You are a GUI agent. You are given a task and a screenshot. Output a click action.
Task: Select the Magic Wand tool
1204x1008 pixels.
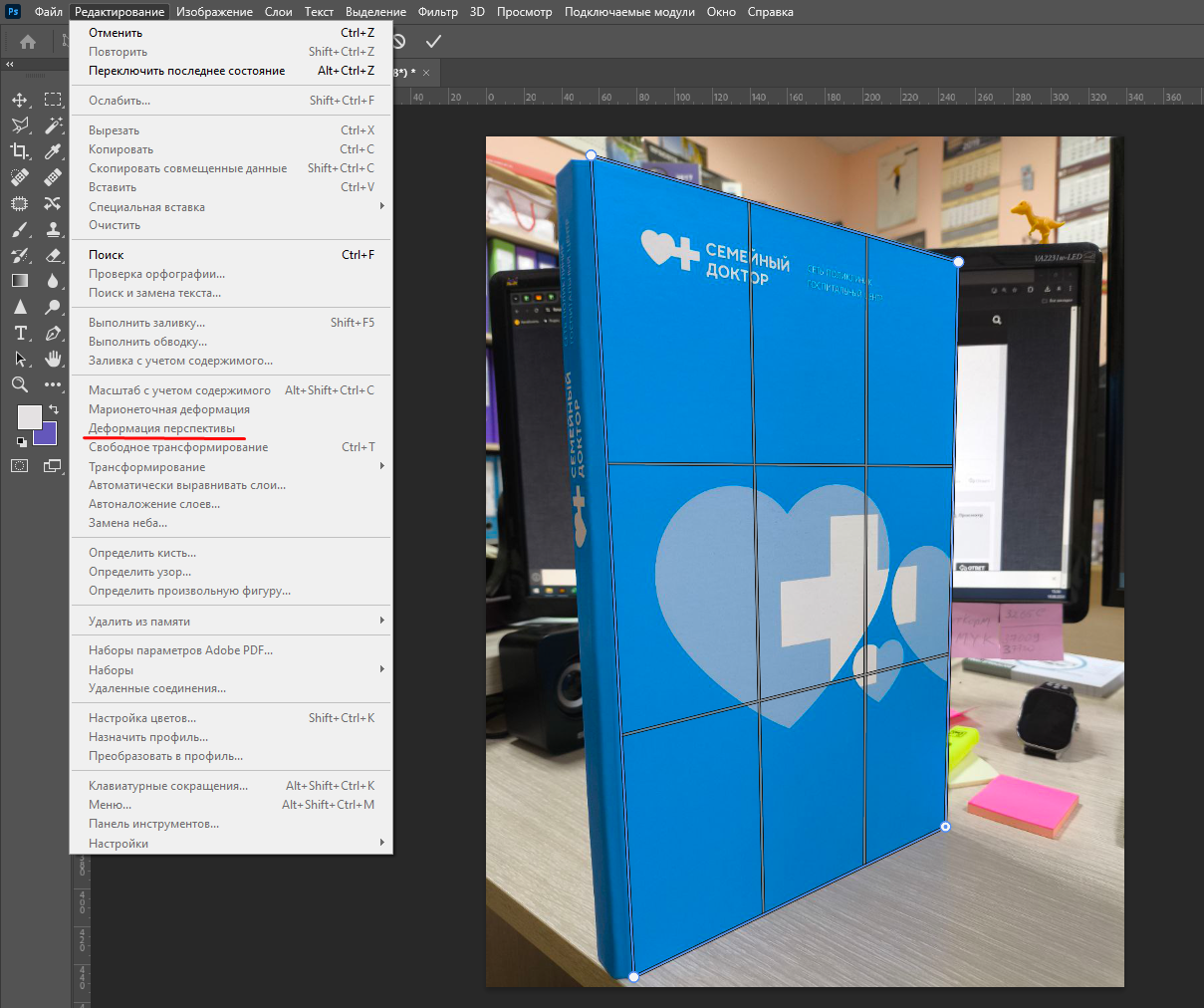click(53, 126)
